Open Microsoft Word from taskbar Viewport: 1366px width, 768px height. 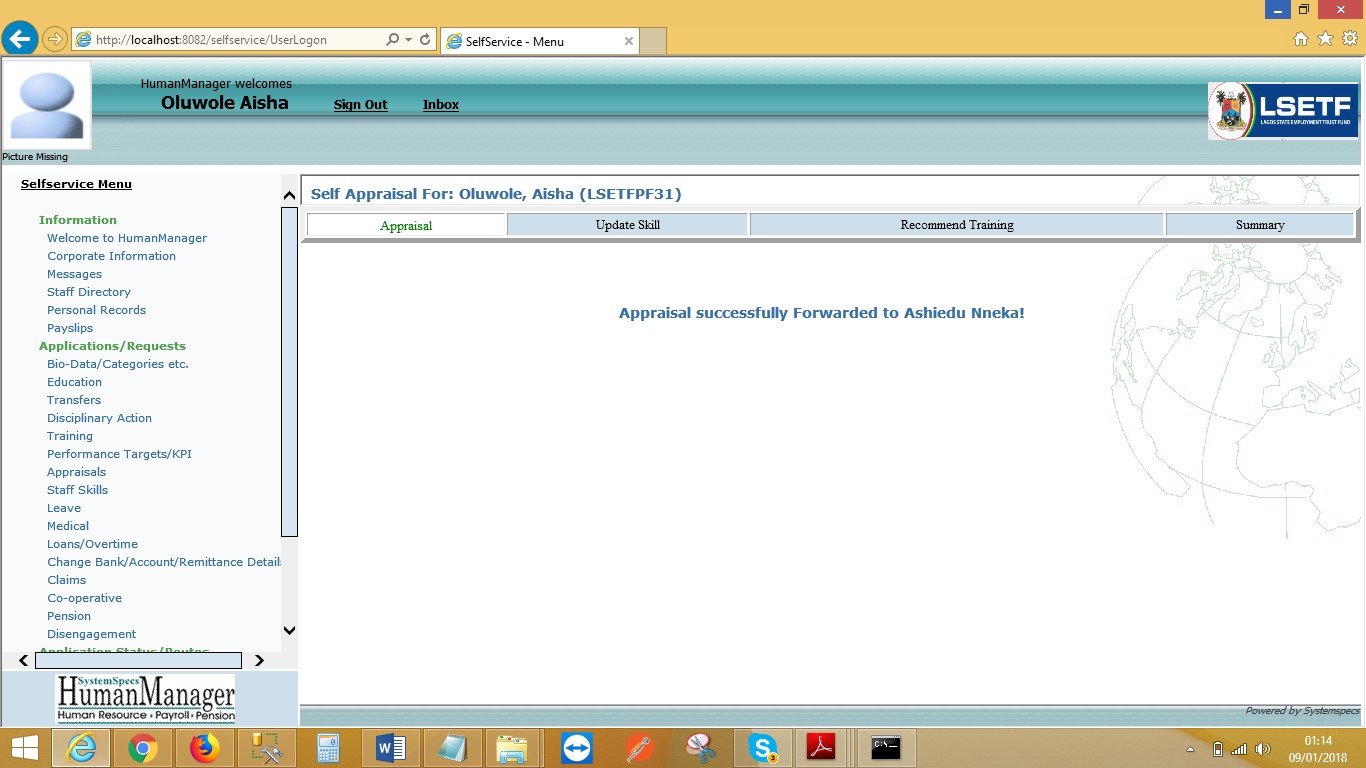pyautogui.click(x=390, y=748)
